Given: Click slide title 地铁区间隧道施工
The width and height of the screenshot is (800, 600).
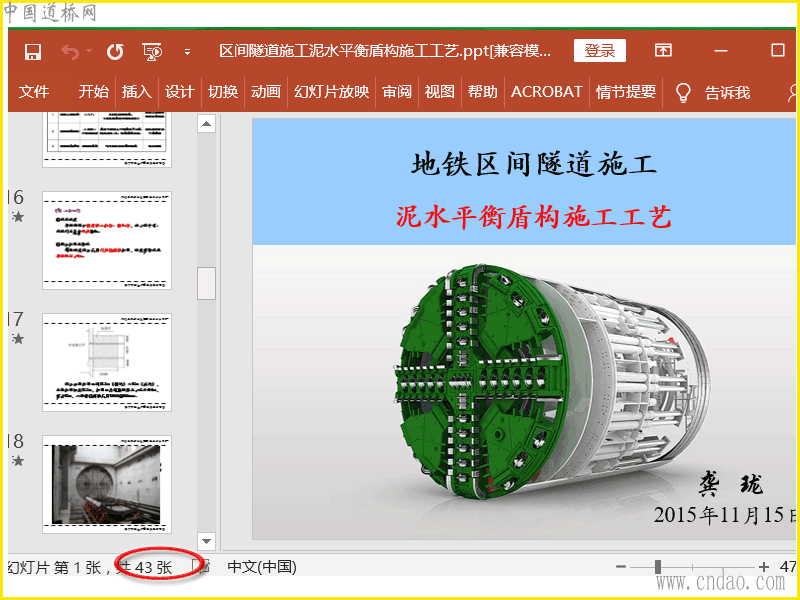Looking at the screenshot, I should coord(534,164).
